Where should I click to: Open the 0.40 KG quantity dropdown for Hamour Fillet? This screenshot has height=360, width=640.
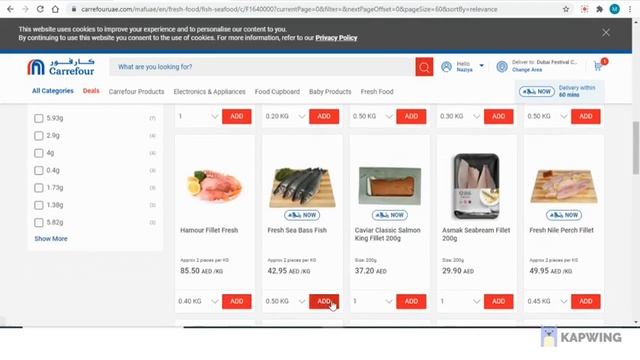pyautogui.click(x=198, y=301)
